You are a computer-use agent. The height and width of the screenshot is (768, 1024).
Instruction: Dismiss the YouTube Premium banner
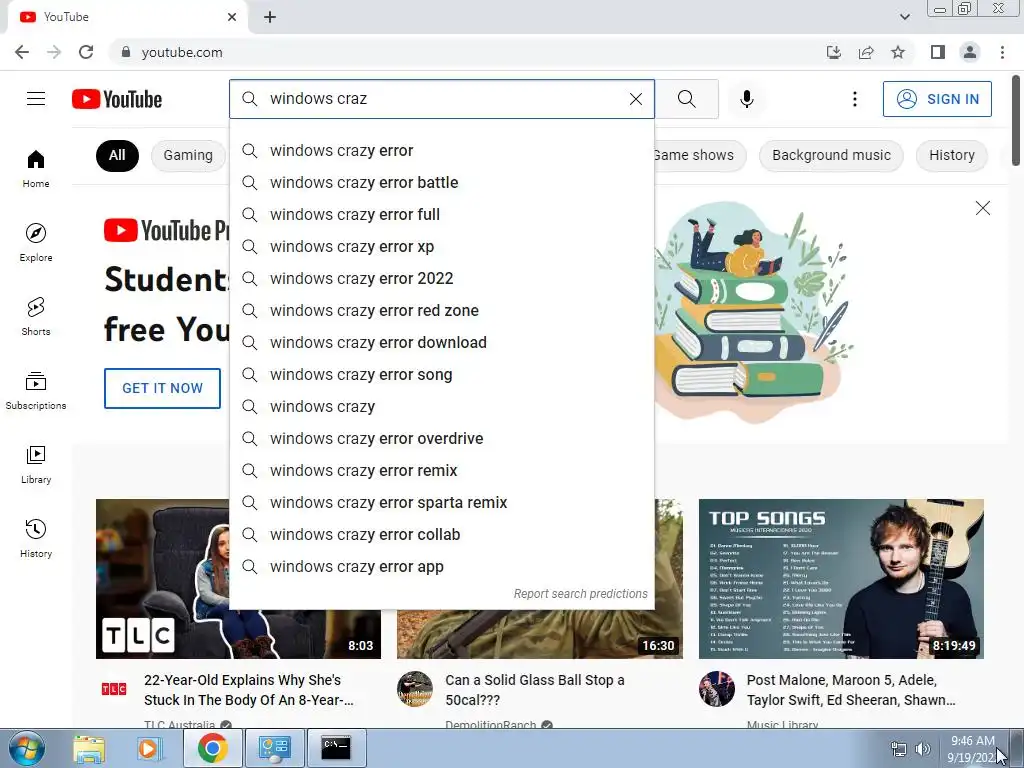982,208
